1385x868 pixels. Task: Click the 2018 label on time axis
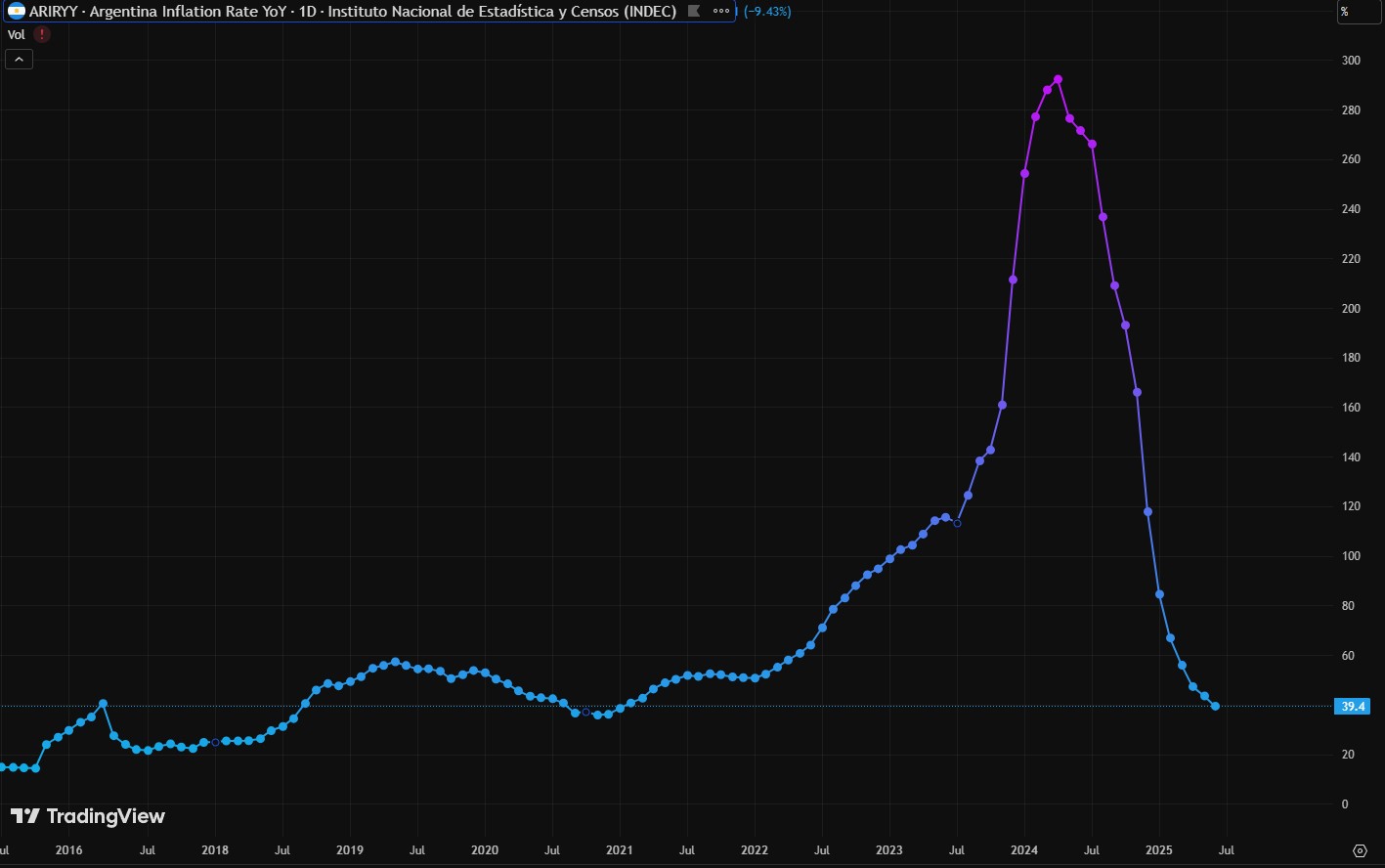(x=213, y=850)
